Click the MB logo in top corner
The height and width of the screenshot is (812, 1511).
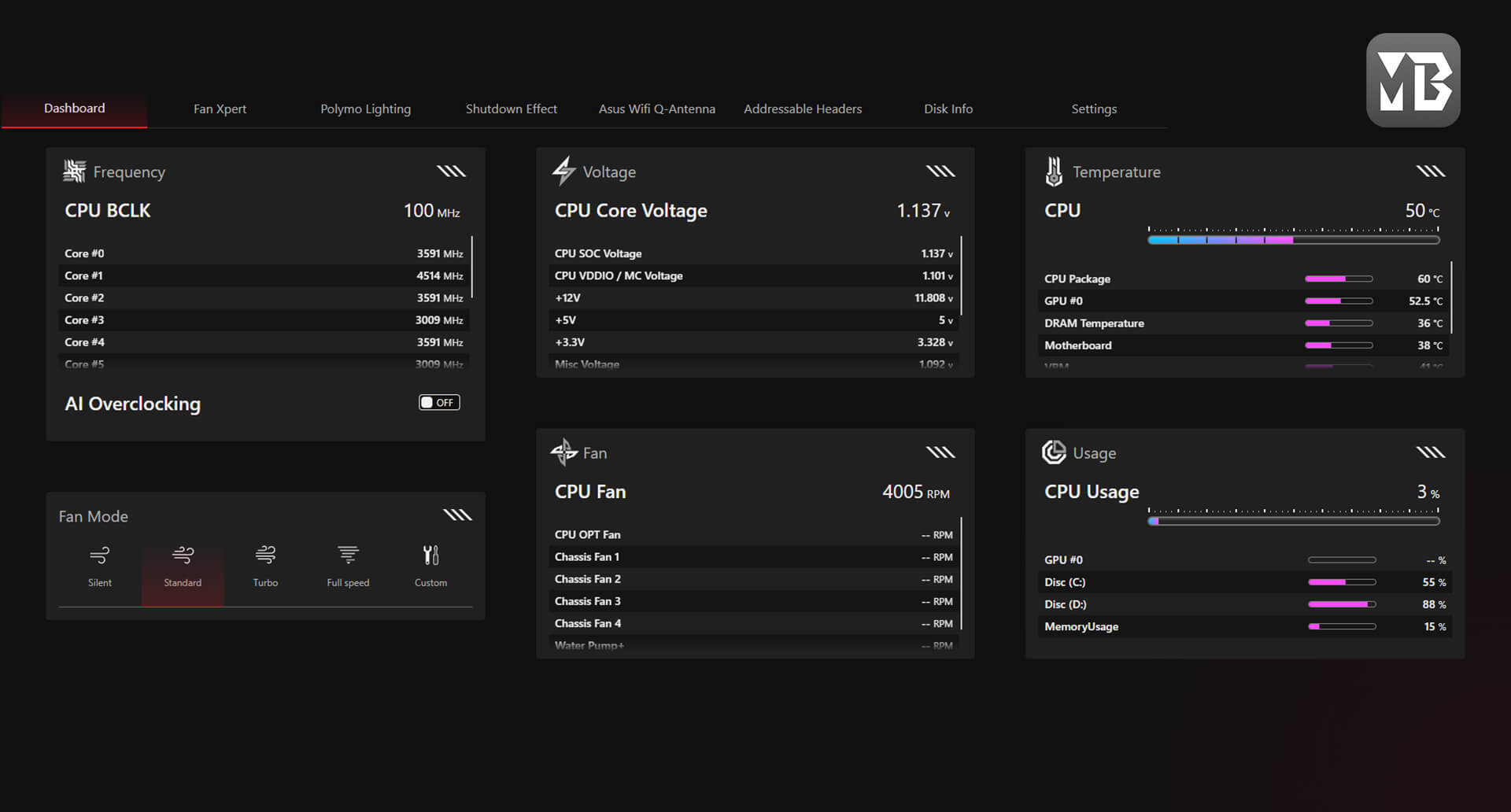click(x=1413, y=80)
